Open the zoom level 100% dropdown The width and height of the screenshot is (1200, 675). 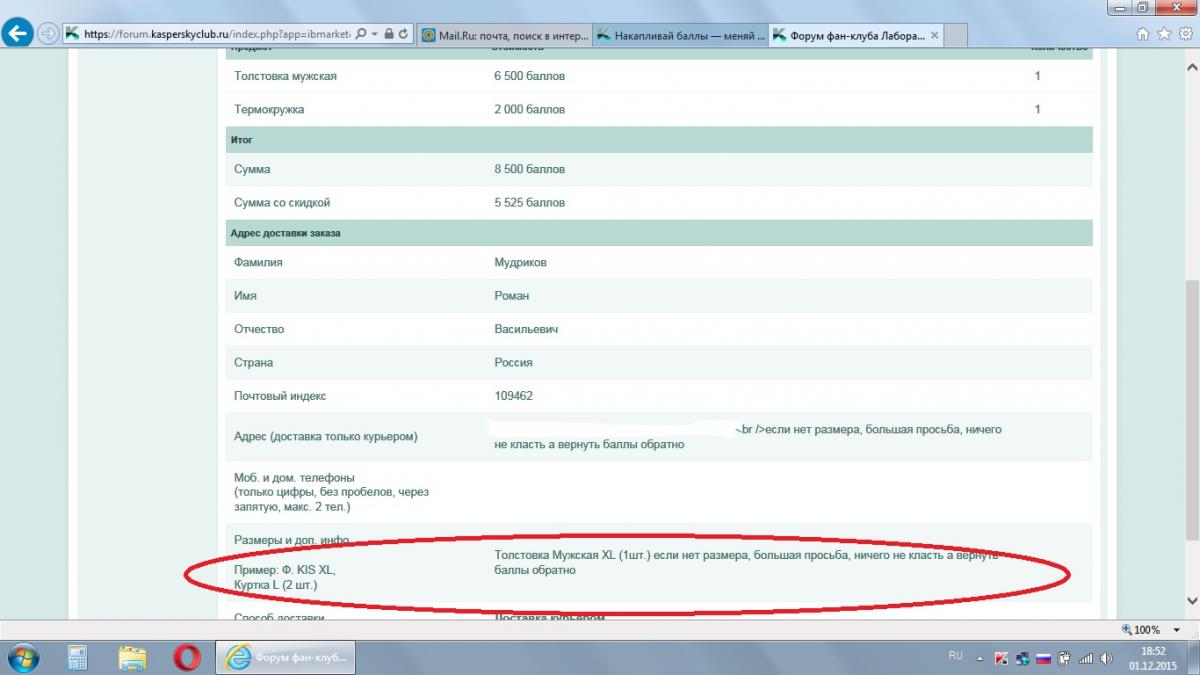(x=1177, y=630)
